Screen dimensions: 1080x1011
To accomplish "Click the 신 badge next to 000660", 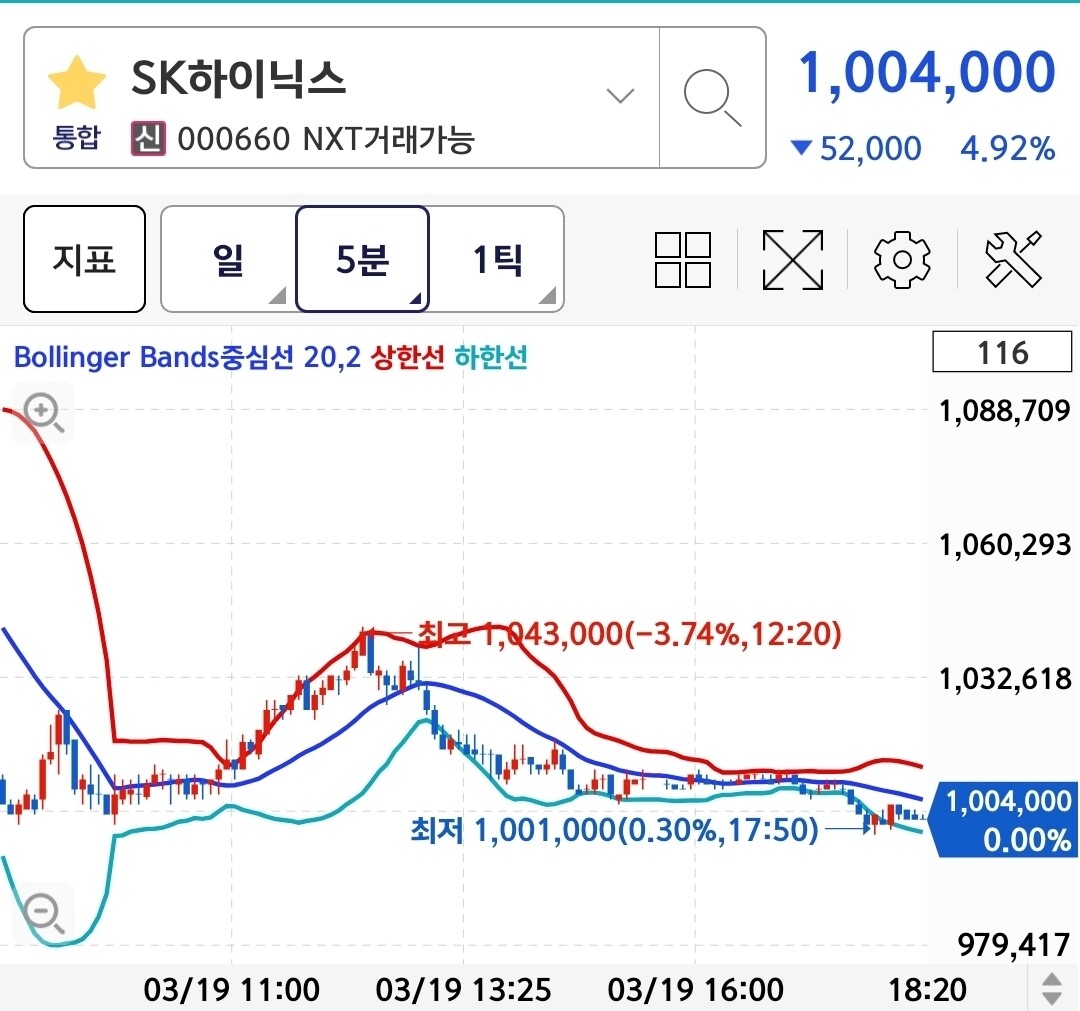I will [149, 138].
